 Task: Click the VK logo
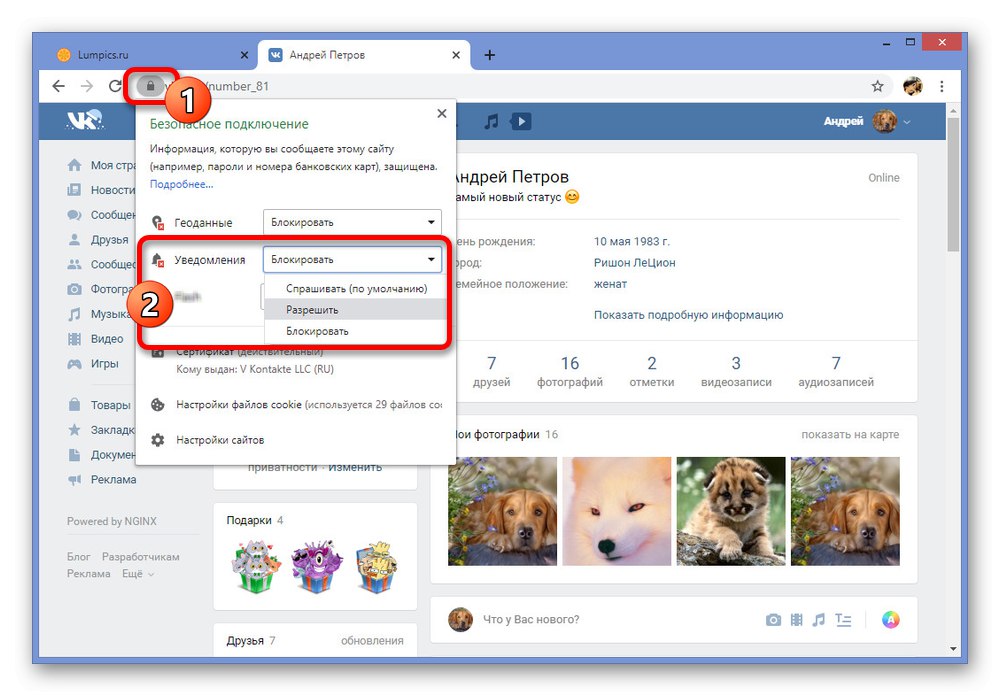(84, 121)
